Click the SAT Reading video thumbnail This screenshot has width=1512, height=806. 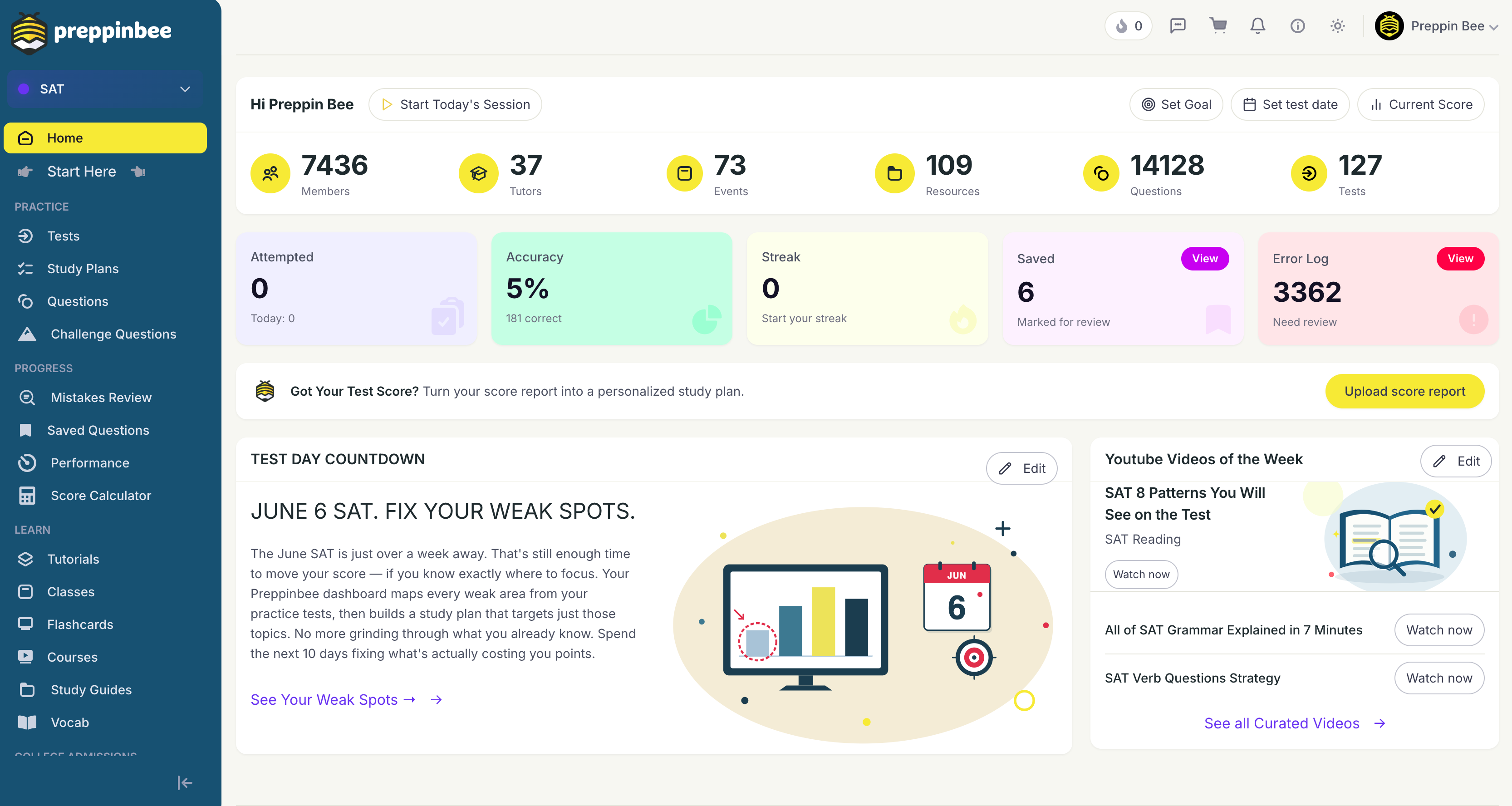point(1386,536)
